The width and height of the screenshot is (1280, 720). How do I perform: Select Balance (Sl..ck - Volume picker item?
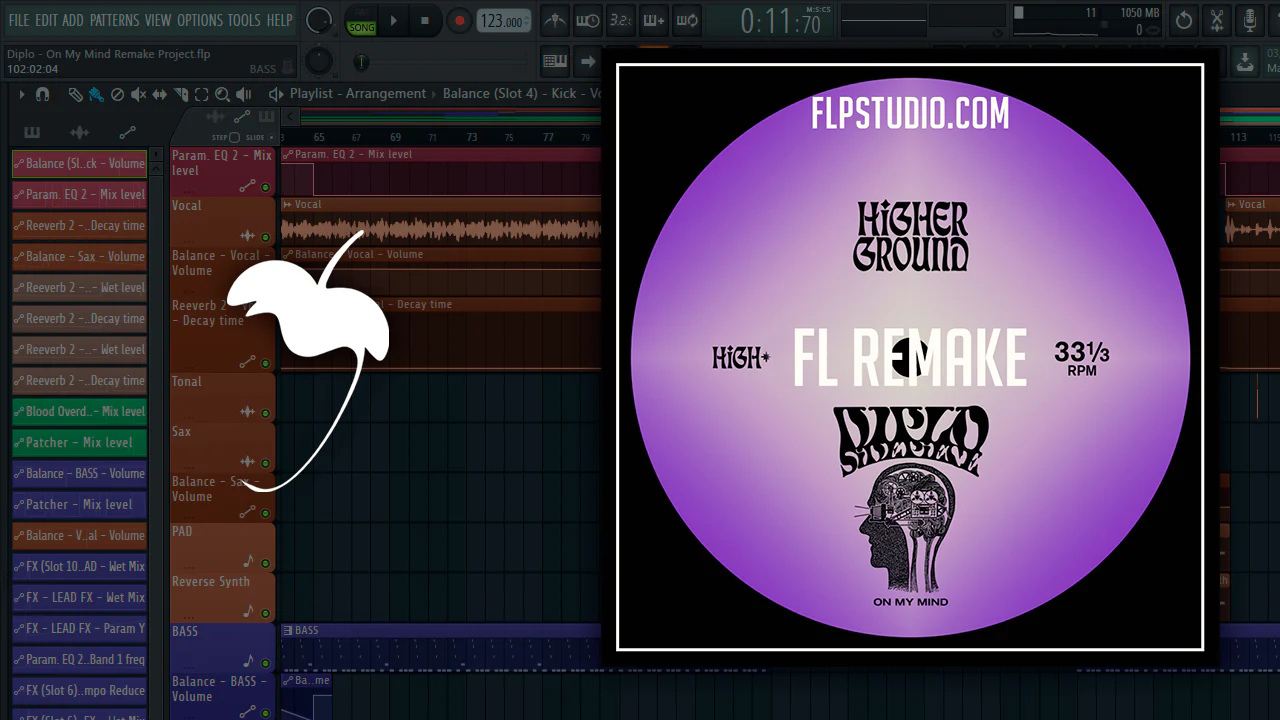[79, 163]
